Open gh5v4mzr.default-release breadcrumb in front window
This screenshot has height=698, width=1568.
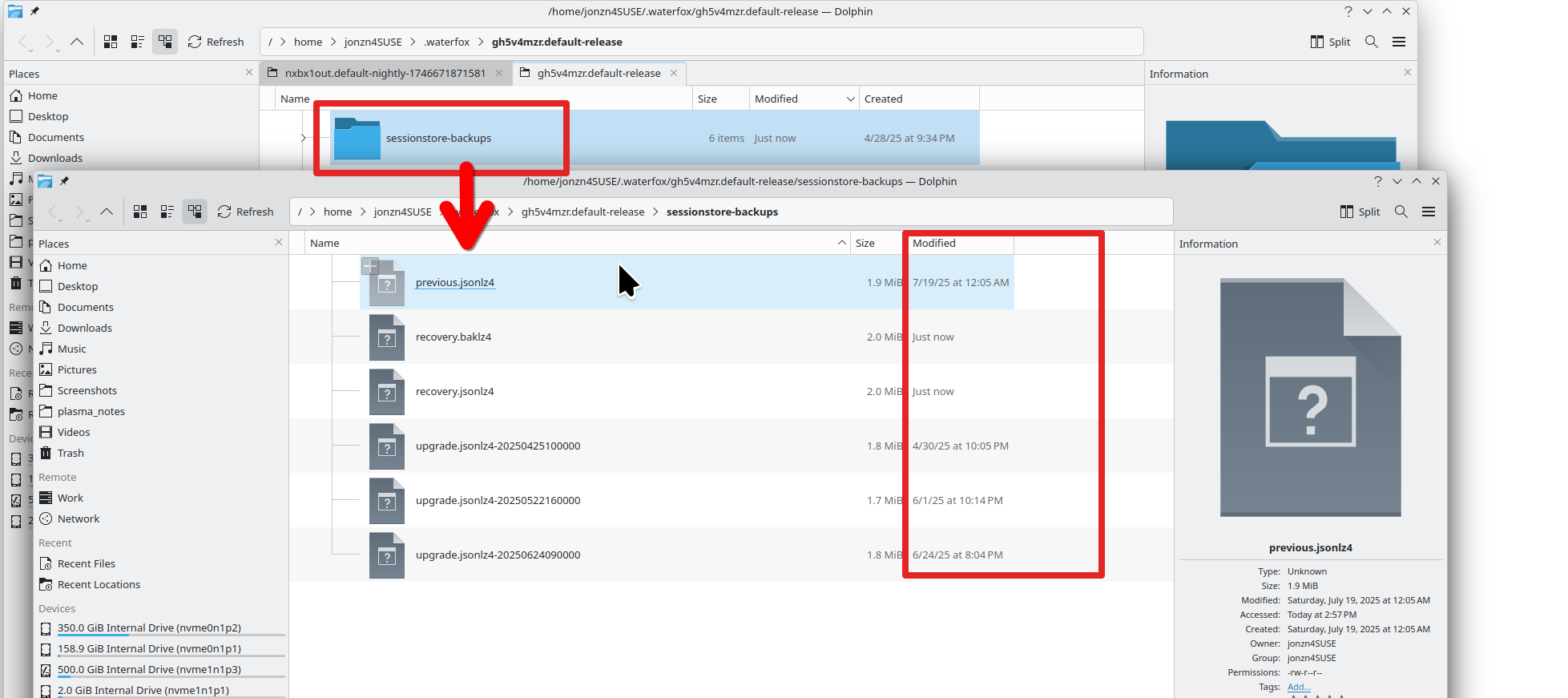pyautogui.click(x=582, y=212)
